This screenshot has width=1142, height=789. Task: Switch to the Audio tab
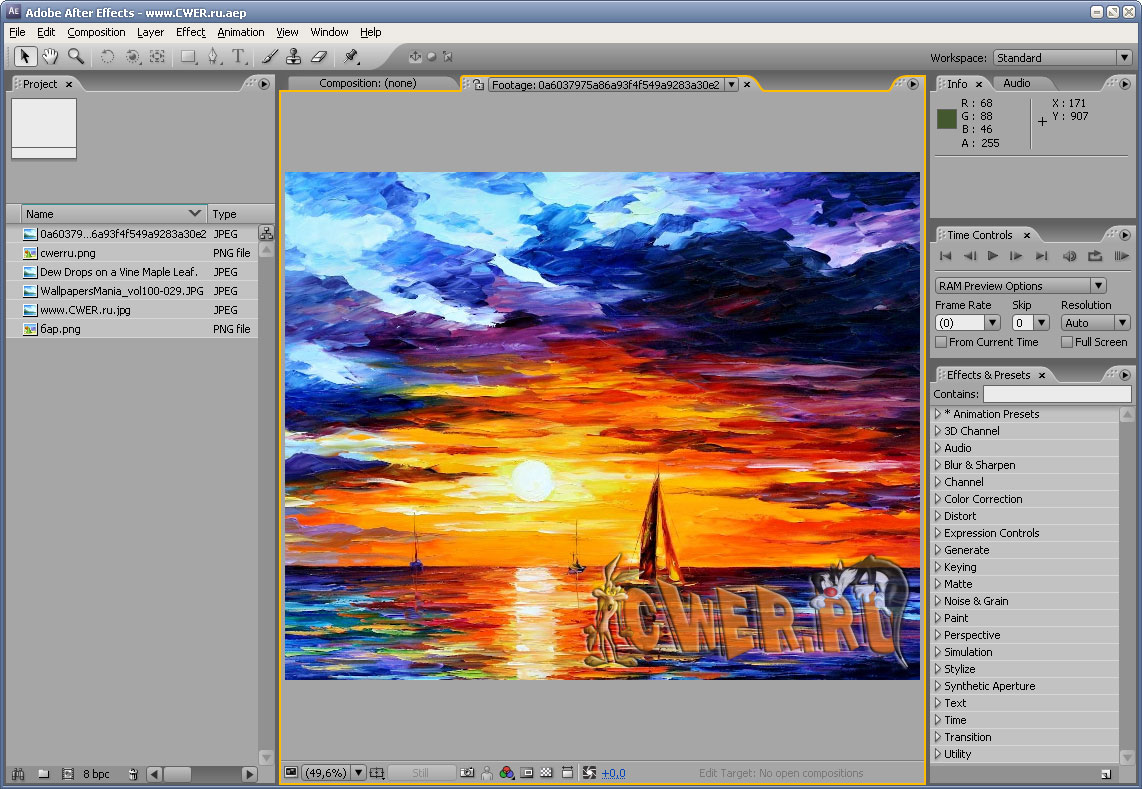pyautogui.click(x=1016, y=83)
